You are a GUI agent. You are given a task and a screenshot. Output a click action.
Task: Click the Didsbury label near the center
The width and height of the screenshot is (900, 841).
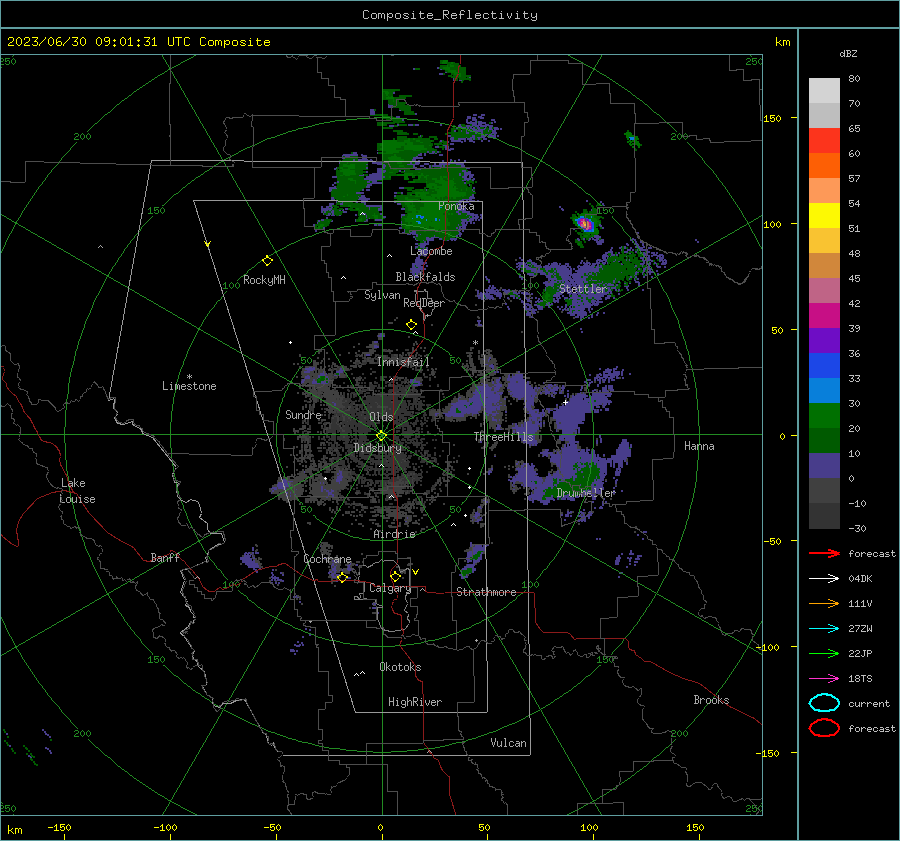(x=378, y=448)
